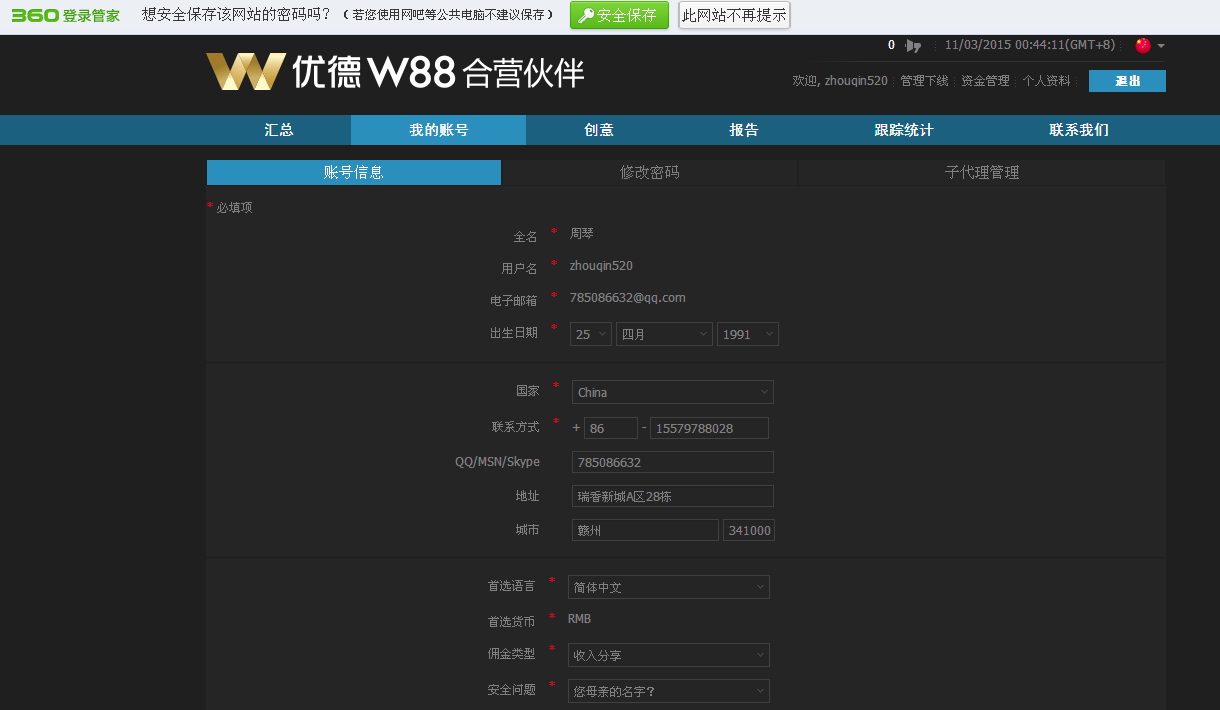Expand the language arrow beside the flag
Screen dimensions: 1220x710
point(1161,46)
